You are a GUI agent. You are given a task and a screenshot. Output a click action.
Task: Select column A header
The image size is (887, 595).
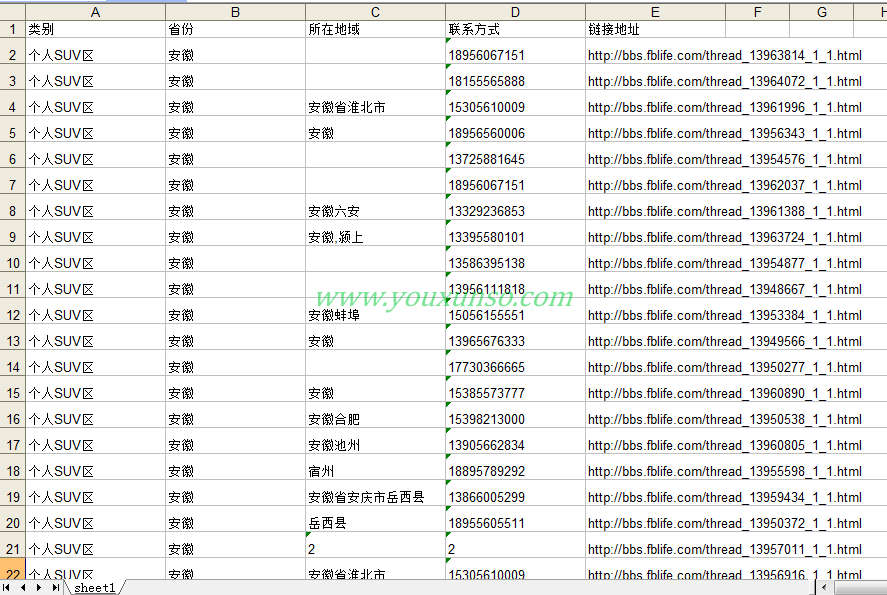95,12
